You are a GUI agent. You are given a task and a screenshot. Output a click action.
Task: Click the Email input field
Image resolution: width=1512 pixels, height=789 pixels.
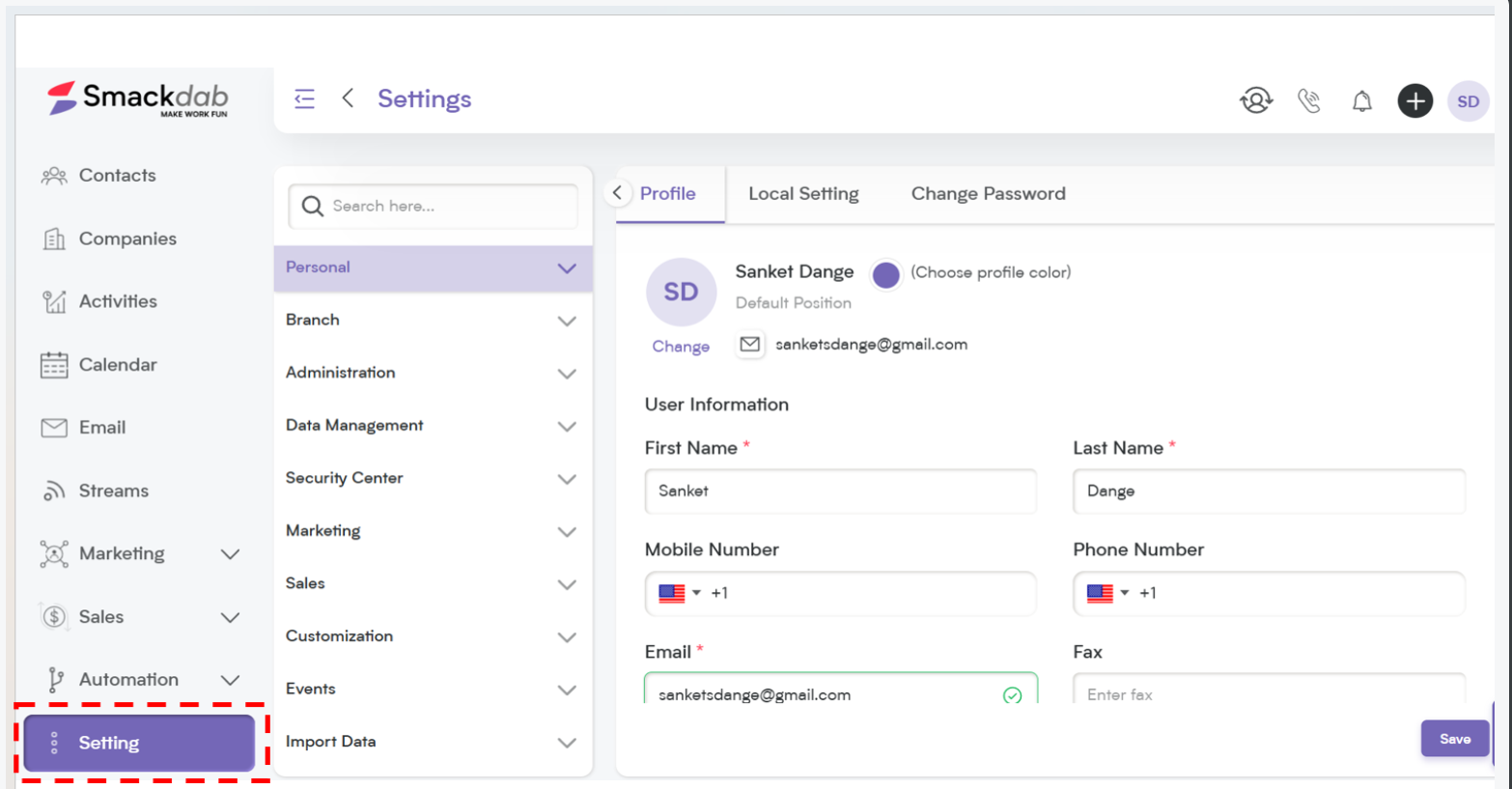click(x=841, y=690)
